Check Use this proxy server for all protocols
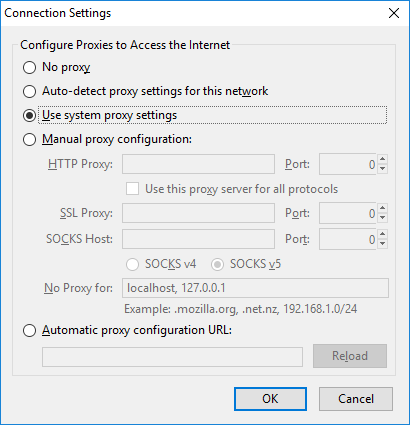This screenshot has width=410, height=425. (x=132, y=189)
